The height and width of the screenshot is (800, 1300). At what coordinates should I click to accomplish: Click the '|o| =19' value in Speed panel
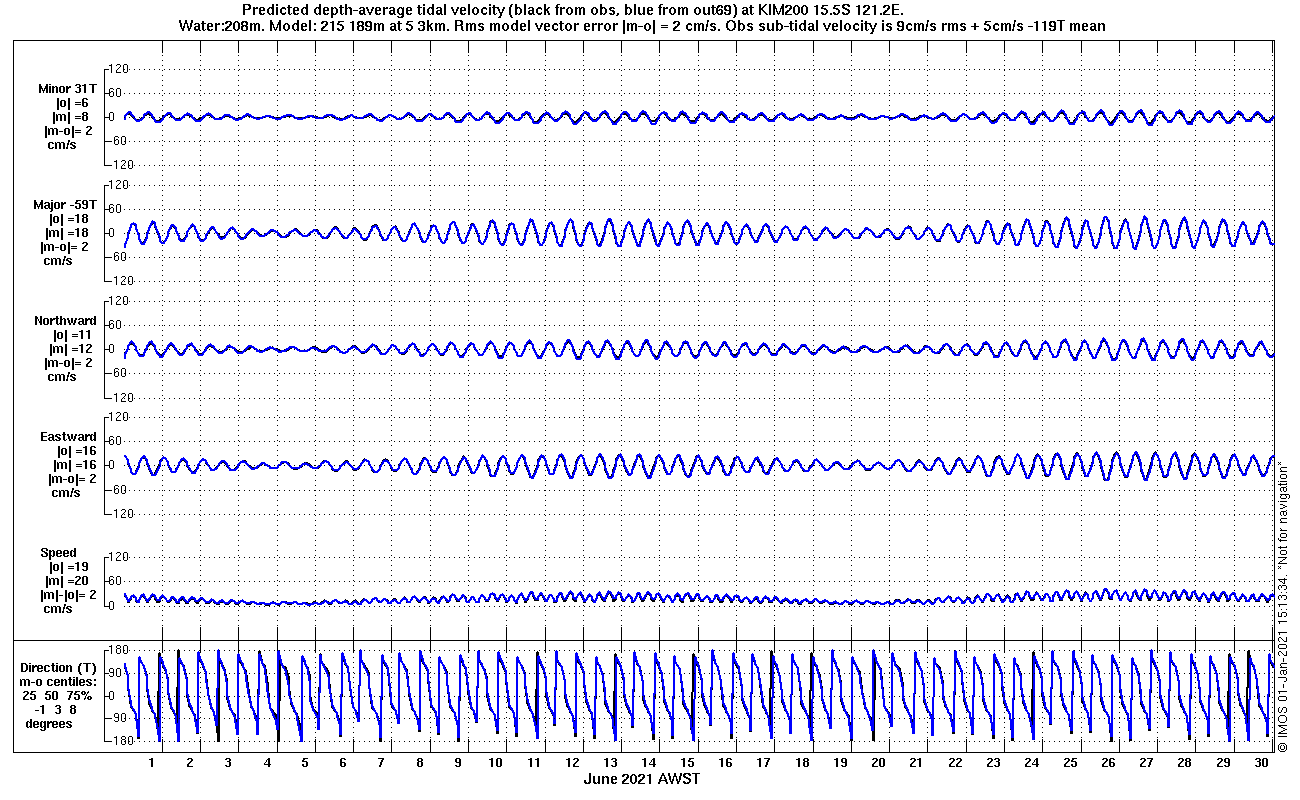point(69,567)
